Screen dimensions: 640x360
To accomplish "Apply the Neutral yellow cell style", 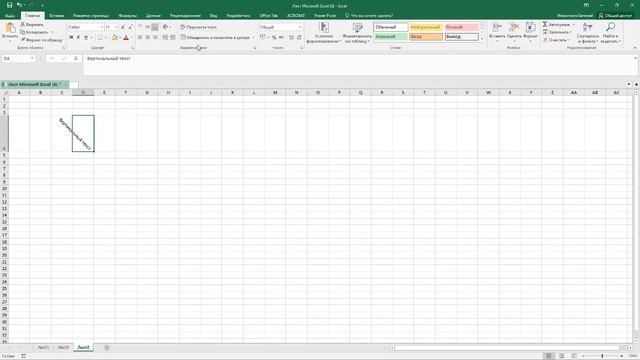I will point(426,27).
